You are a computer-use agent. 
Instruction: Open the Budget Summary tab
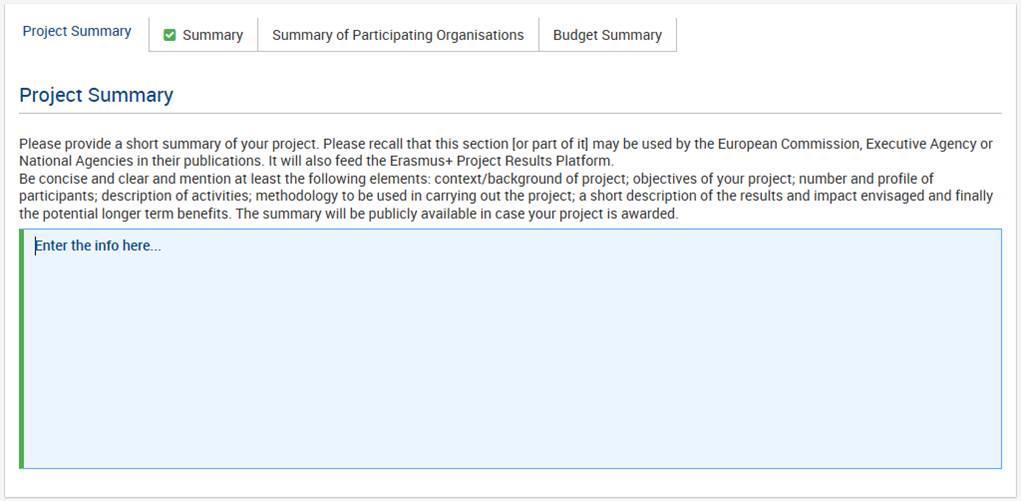point(608,35)
